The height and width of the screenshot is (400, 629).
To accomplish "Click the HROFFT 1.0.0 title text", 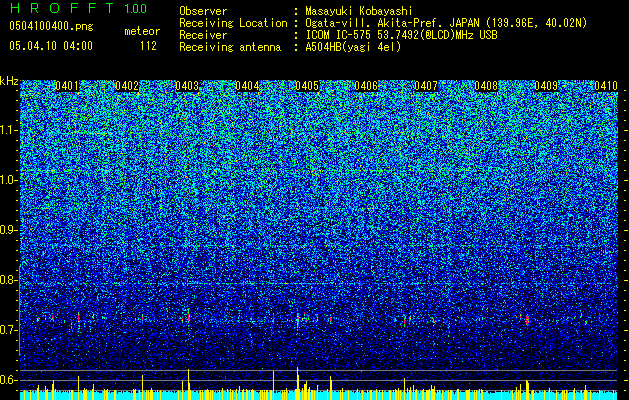I will pos(78,9).
